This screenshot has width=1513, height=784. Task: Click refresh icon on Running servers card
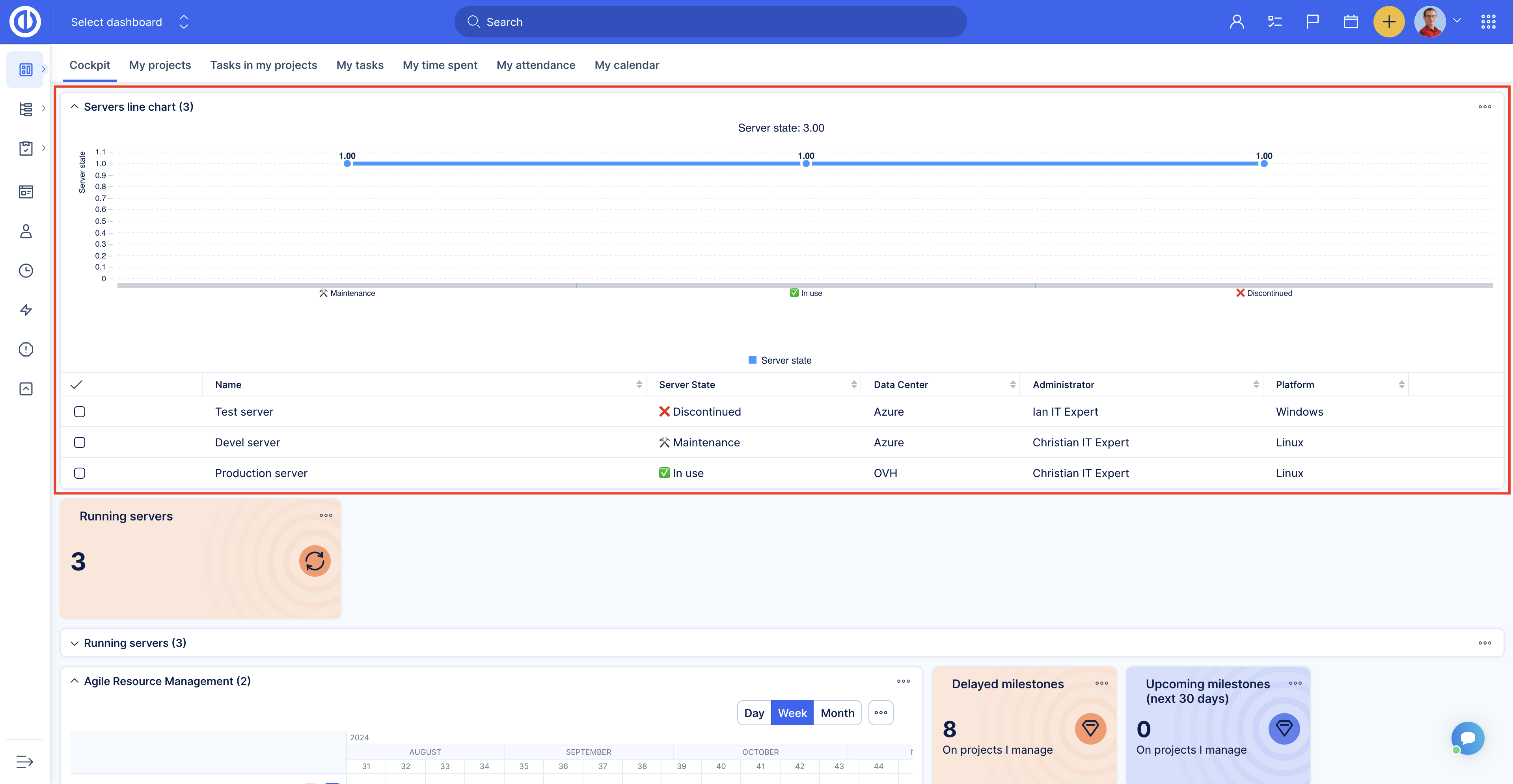click(315, 561)
